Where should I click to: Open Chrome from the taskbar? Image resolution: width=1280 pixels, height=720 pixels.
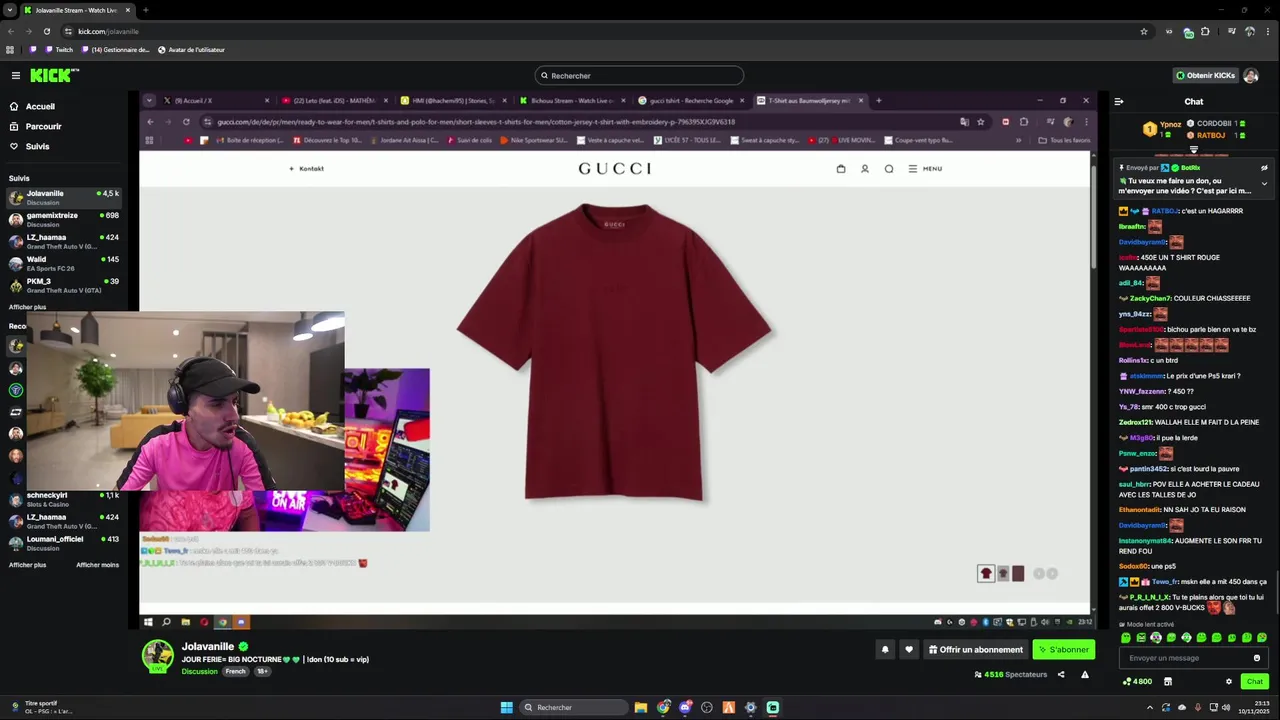tap(663, 707)
